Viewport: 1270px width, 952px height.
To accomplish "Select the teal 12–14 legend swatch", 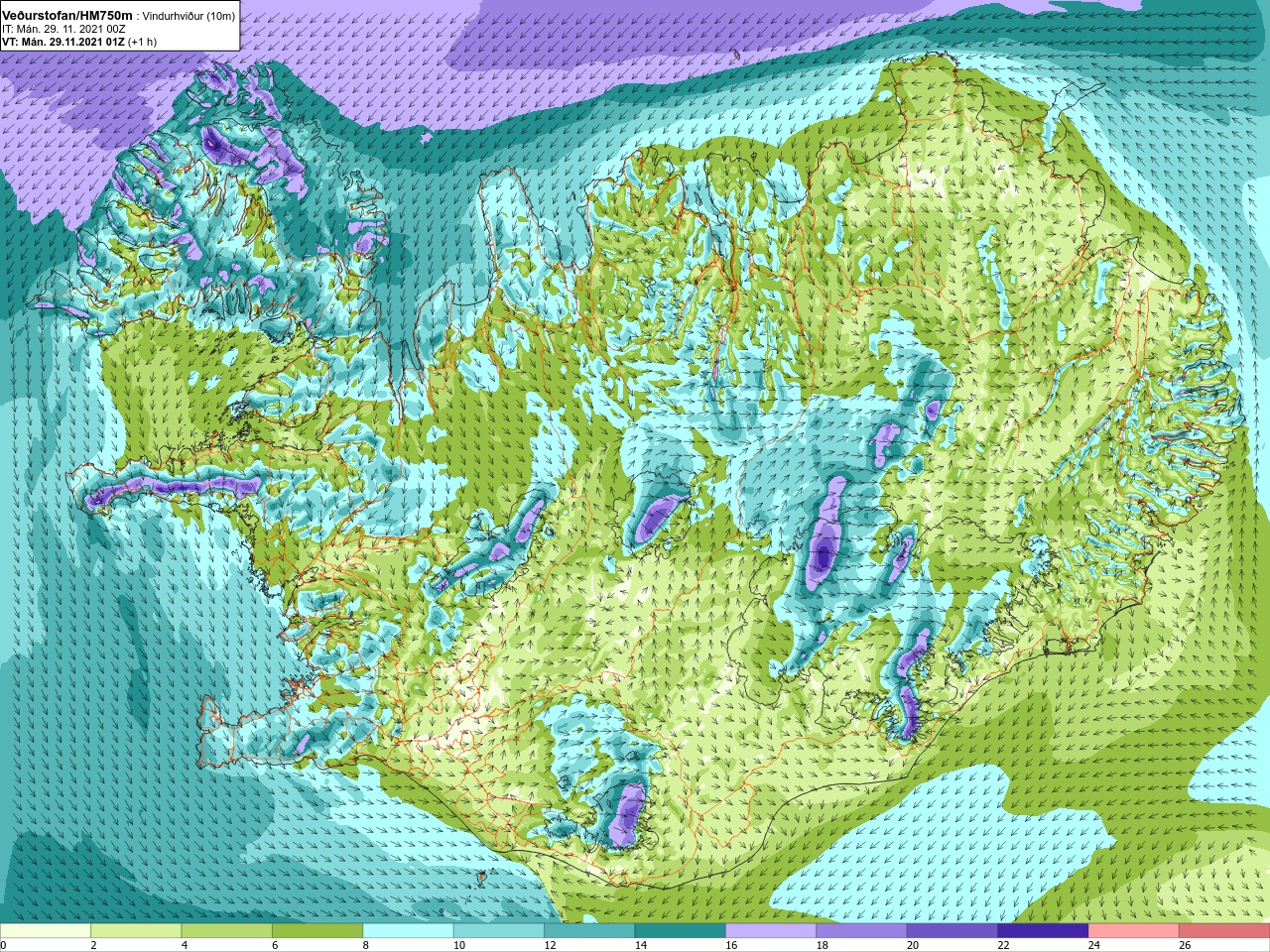I will [590, 931].
